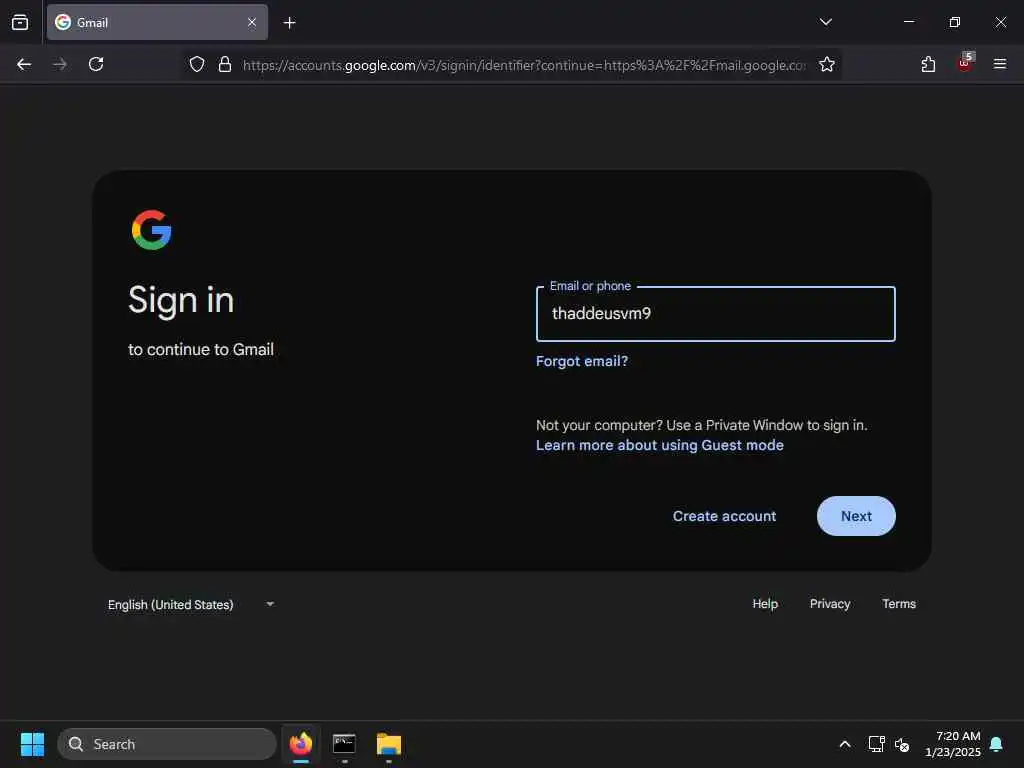Open Firefox extensions puzzle icon
This screenshot has height=768, width=1024.
(x=928, y=64)
